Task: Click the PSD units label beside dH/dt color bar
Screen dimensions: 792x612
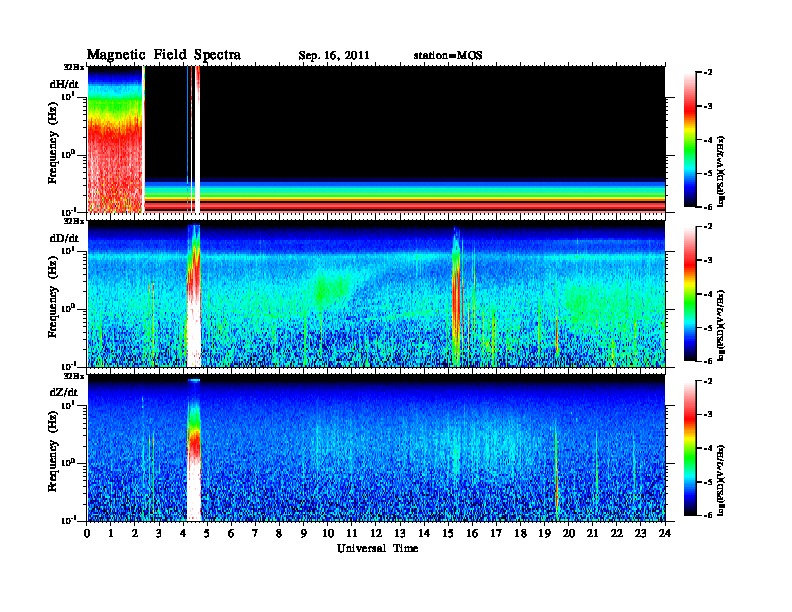Action: (x=721, y=171)
